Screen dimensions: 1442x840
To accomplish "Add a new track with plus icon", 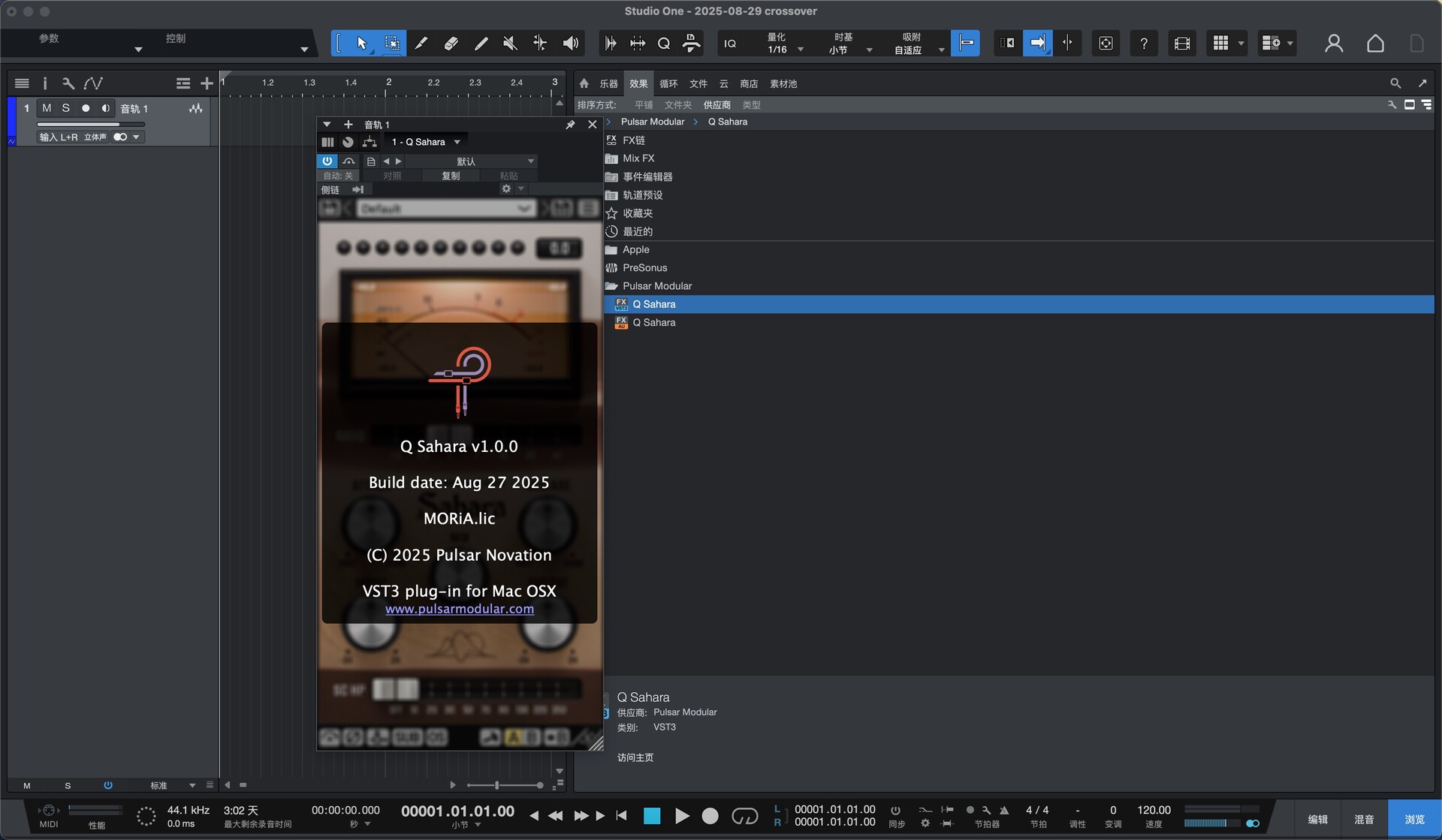I will click(x=207, y=83).
